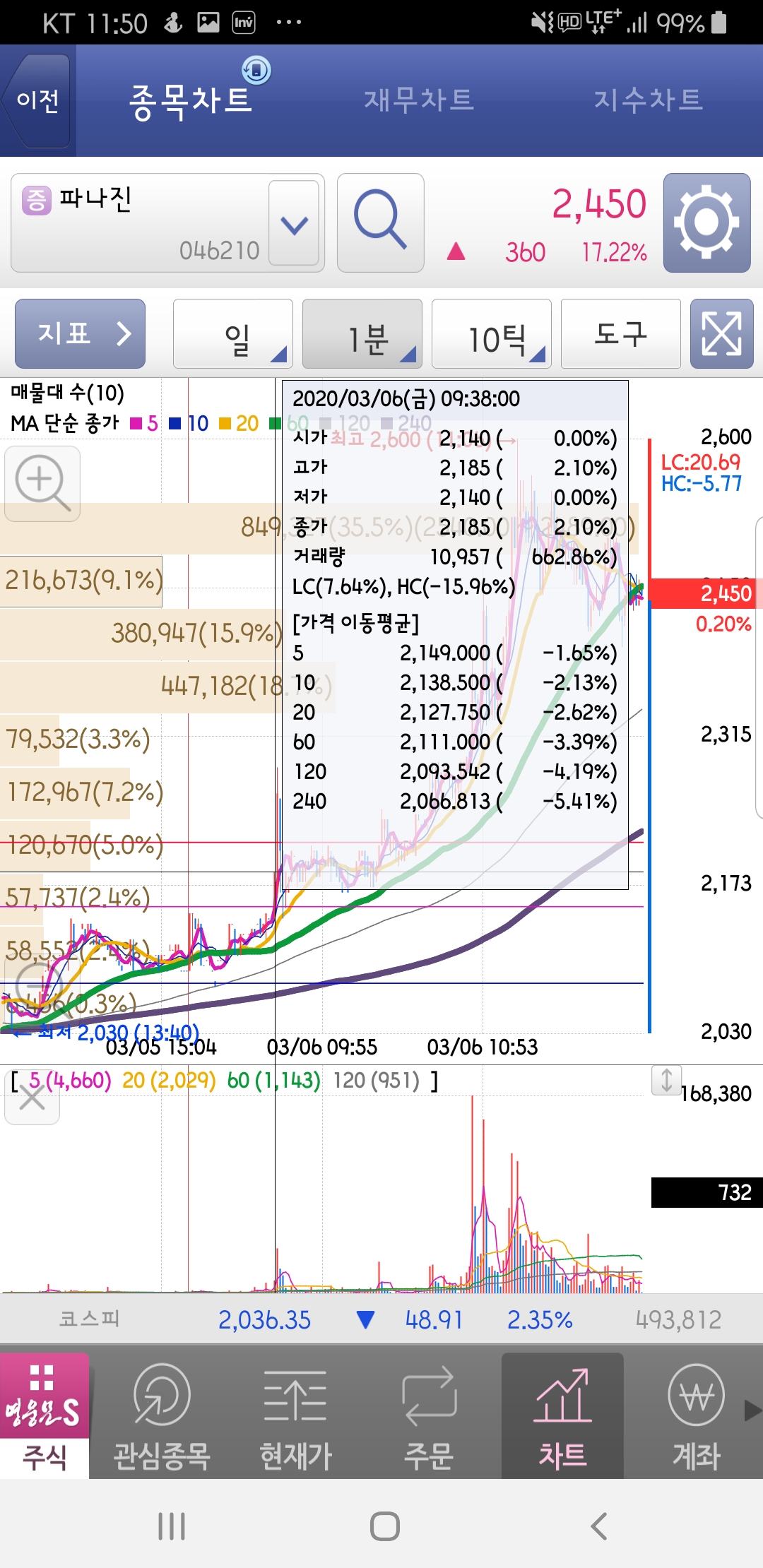Select the 차트 chart menu
763x1568 pixels.
point(562,1415)
